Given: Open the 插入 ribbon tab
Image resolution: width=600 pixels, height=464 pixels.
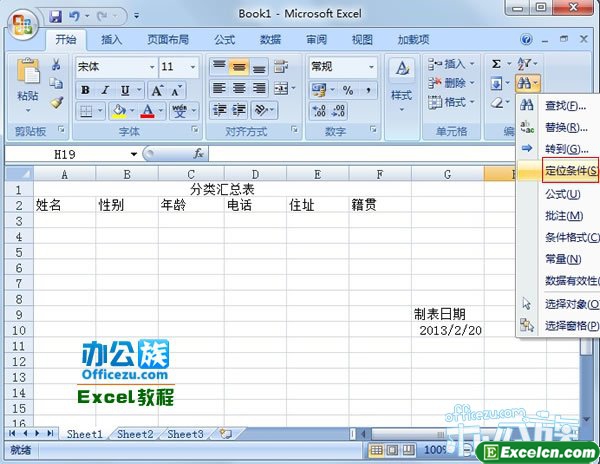Looking at the screenshot, I should click(111, 39).
